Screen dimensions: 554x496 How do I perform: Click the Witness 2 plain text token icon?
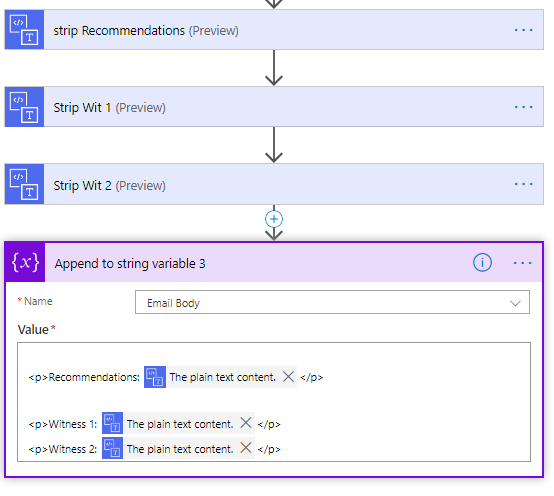tap(112, 448)
